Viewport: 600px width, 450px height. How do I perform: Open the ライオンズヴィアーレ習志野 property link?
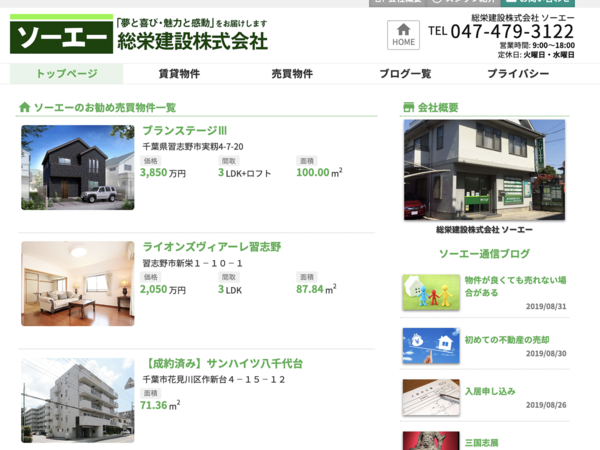[x=212, y=247]
